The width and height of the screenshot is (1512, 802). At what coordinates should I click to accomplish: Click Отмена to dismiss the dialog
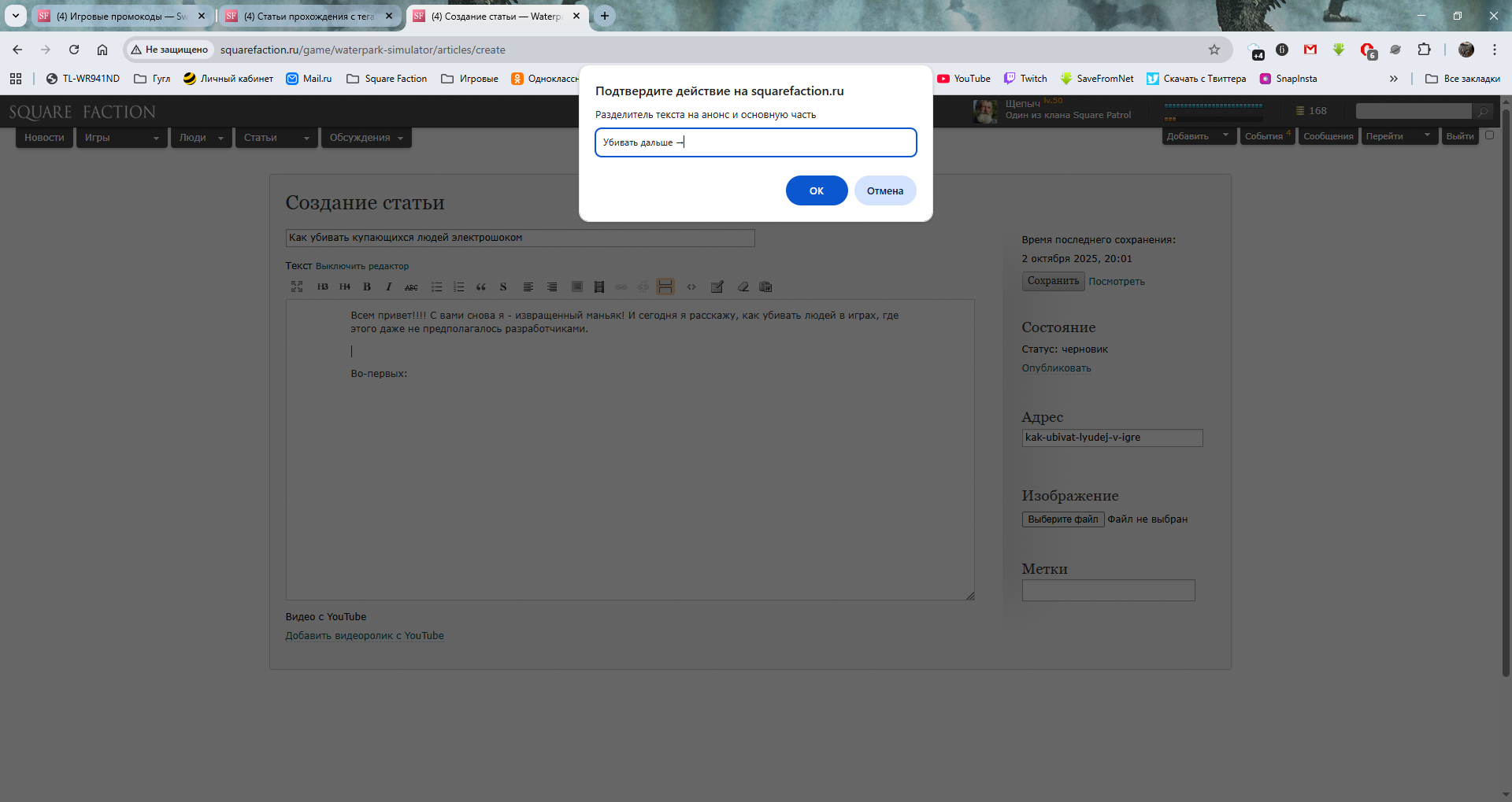click(884, 191)
